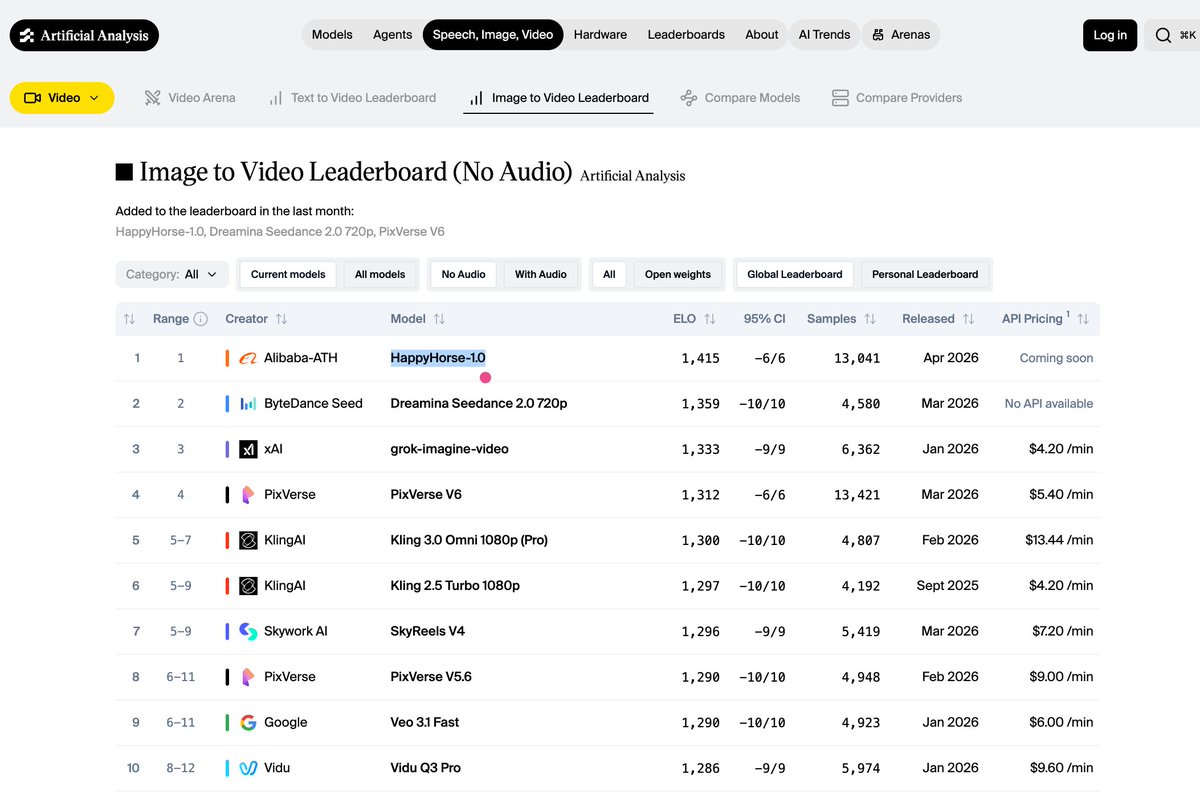This screenshot has width=1200, height=795.
Task: Click the Arenas controller icon
Action: pos(878,35)
